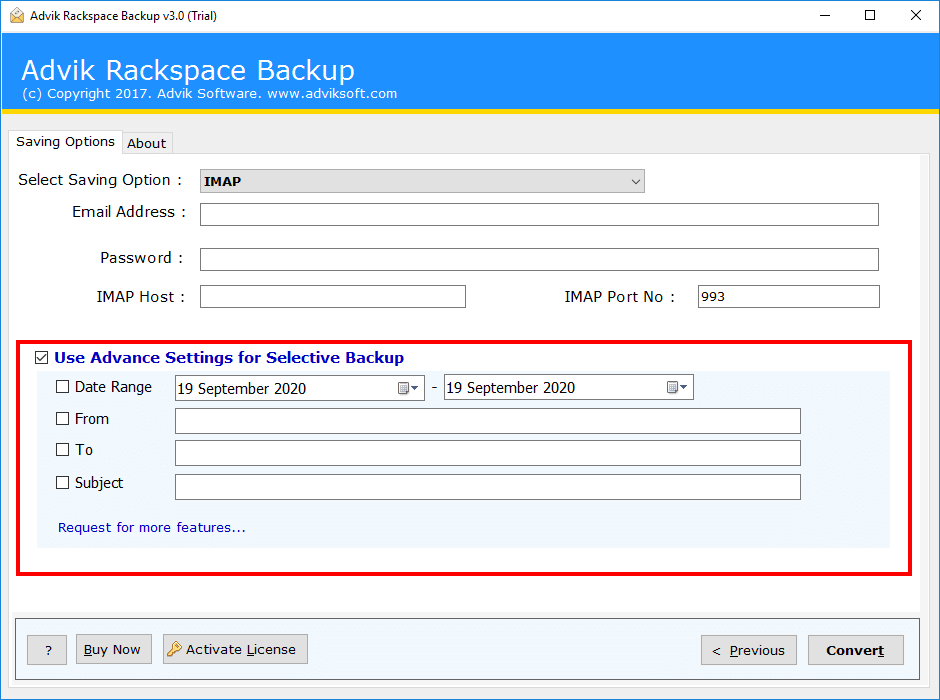Screen dimensions: 940x700
Task: Open the end date calendar picker icon
Action: [x=677, y=387]
